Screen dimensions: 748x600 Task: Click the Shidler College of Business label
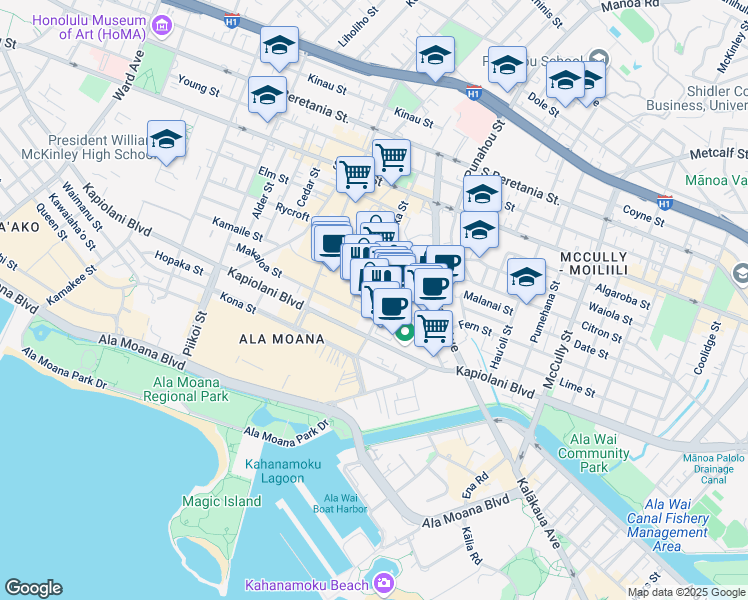[697, 98]
